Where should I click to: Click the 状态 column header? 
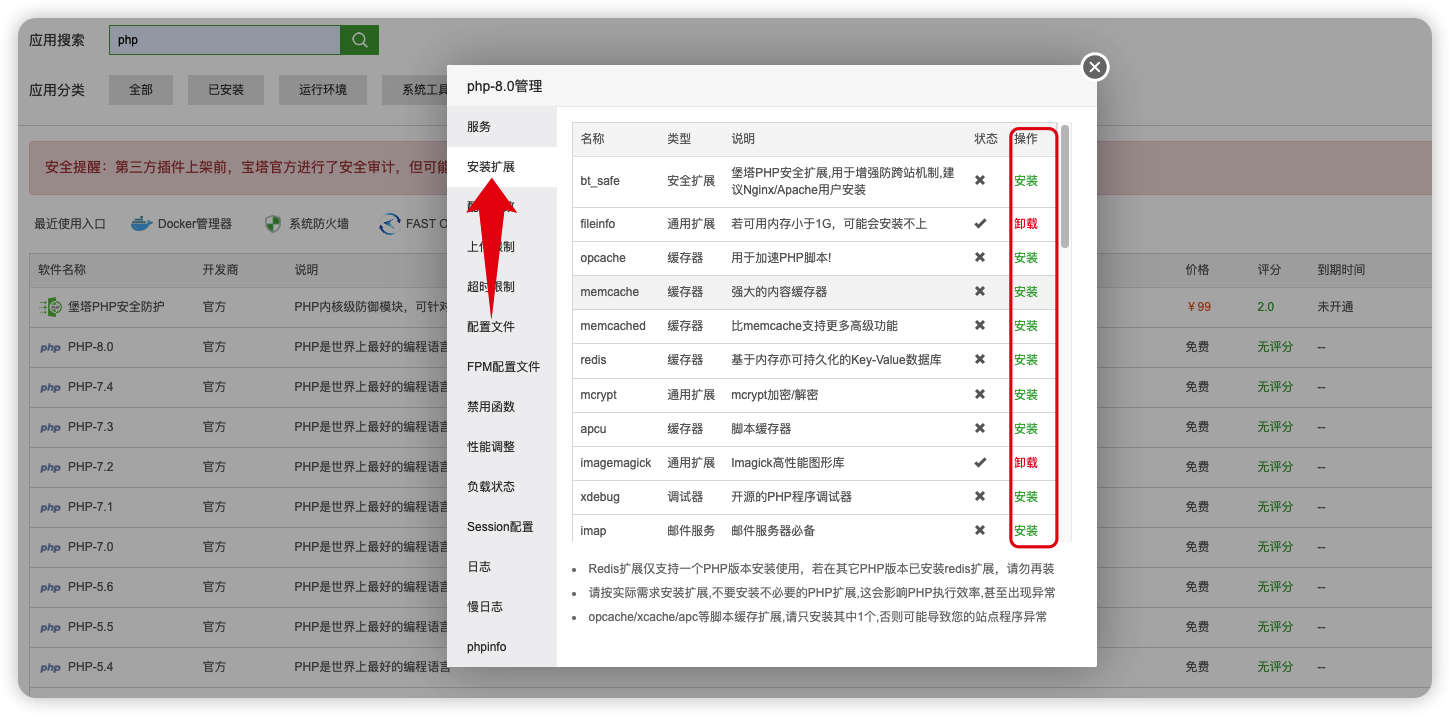(986, 139)
